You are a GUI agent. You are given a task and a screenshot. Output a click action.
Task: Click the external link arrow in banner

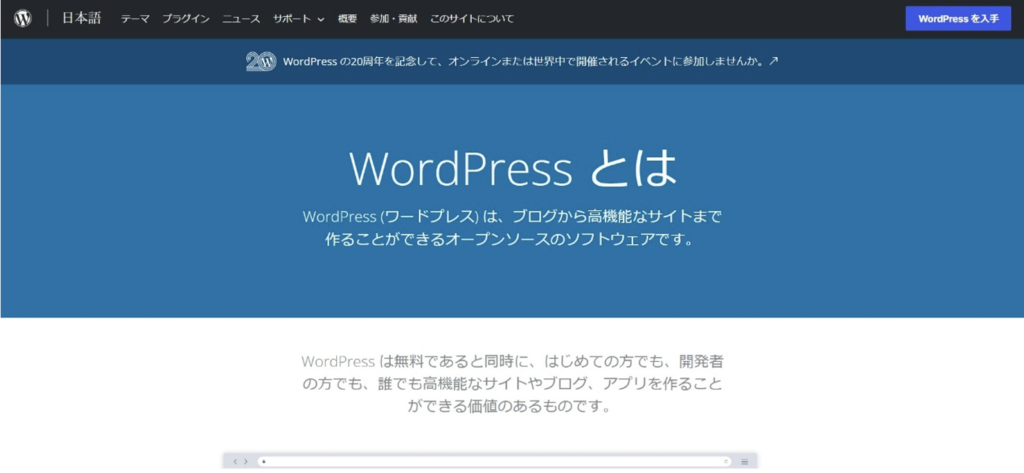[773, 61]
